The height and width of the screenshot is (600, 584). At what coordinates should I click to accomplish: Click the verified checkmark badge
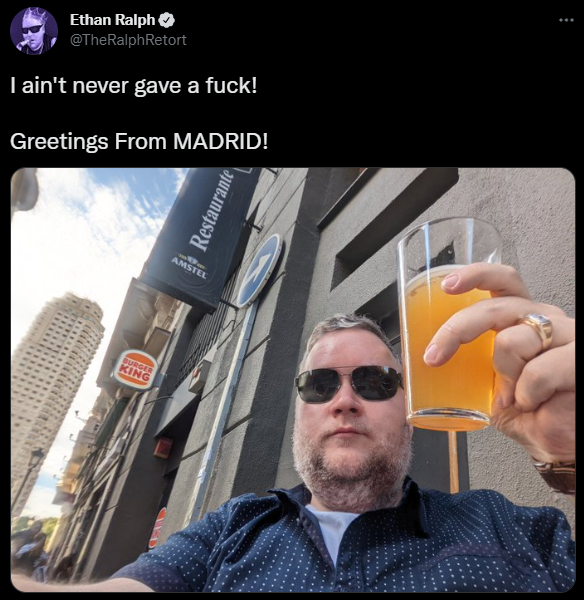click(x=166, y=20)
